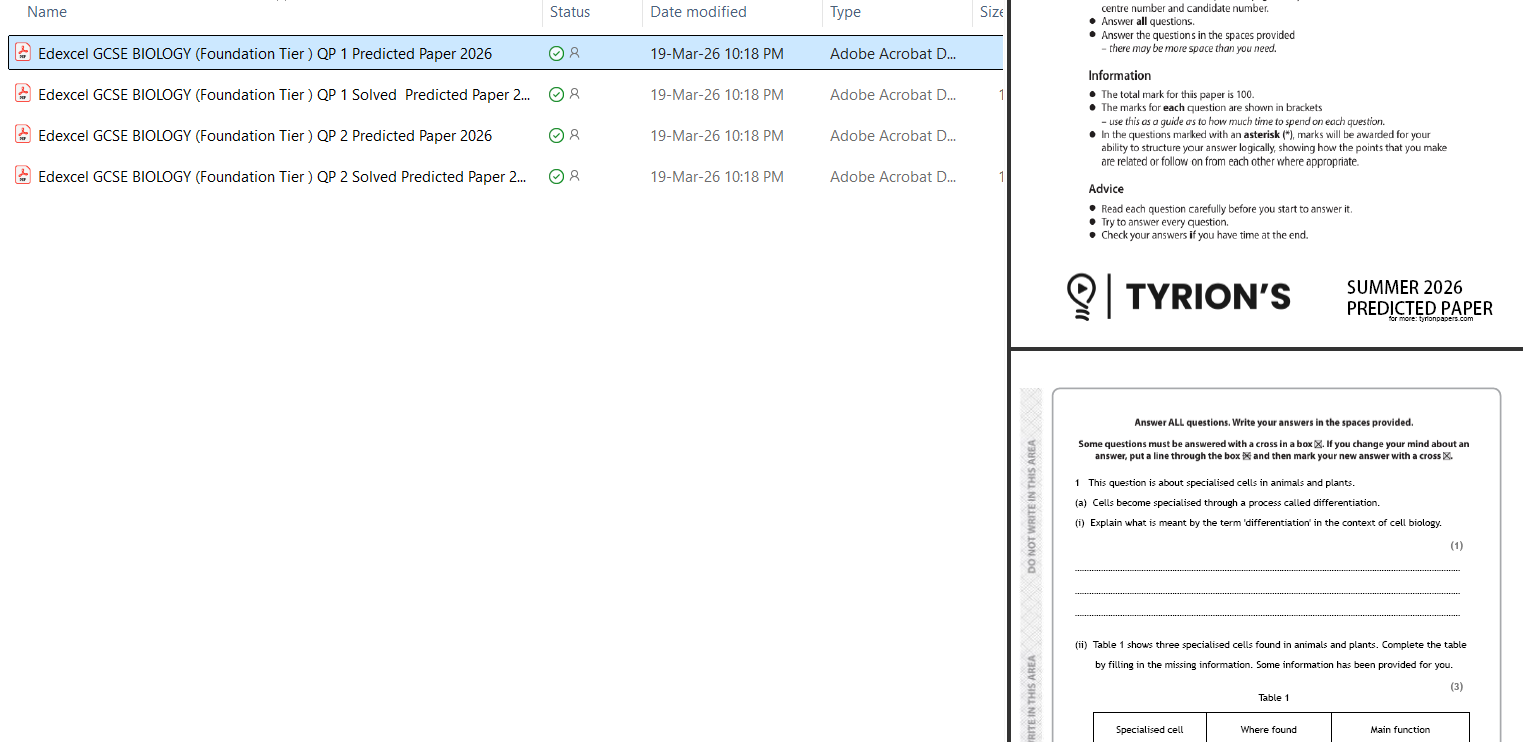Click the Size column header
This screenshot has width=1523, height=742.
click(x=990, y=12)
